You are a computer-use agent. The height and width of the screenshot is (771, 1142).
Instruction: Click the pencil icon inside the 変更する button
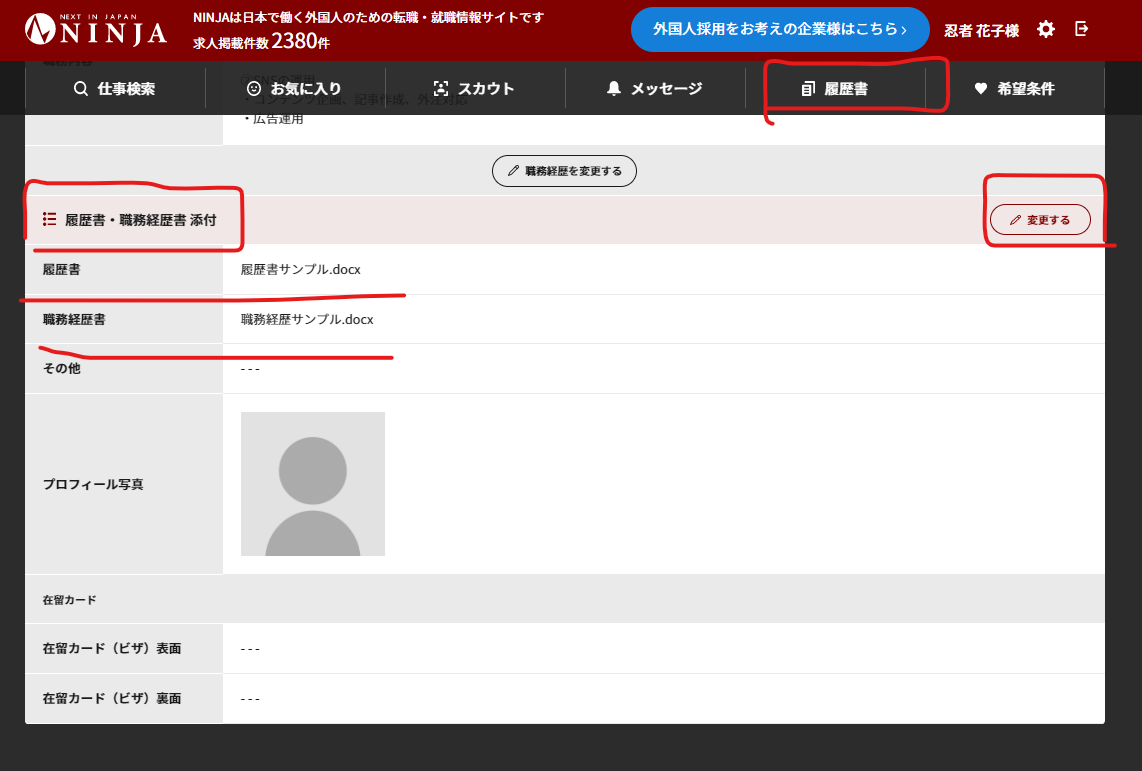pos(1015,219)
